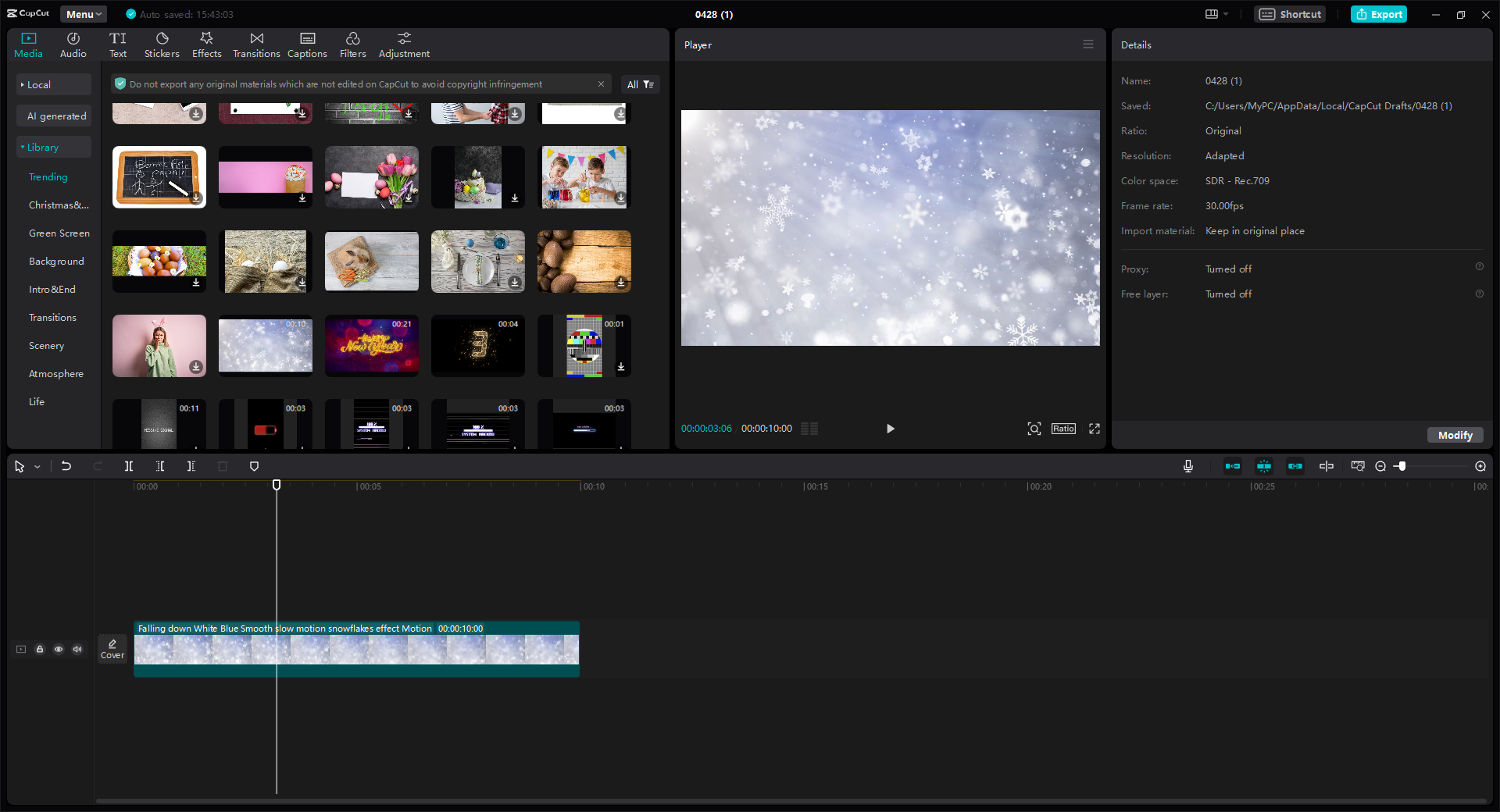Switch to the Text tab
The width and height of the screenshot is (1500, 812).
coord(118,44)
